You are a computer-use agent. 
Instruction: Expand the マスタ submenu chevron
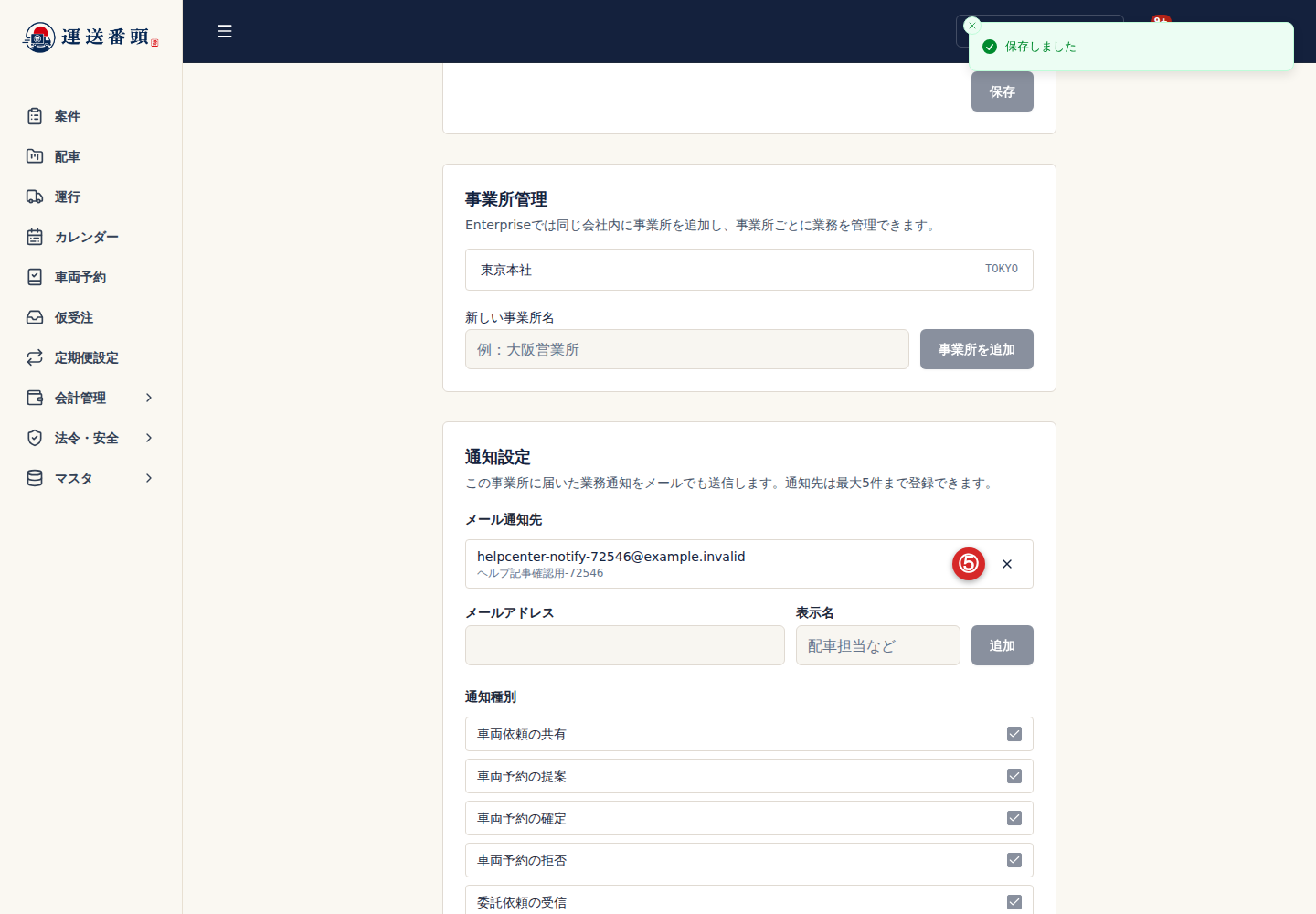point(149,478)
